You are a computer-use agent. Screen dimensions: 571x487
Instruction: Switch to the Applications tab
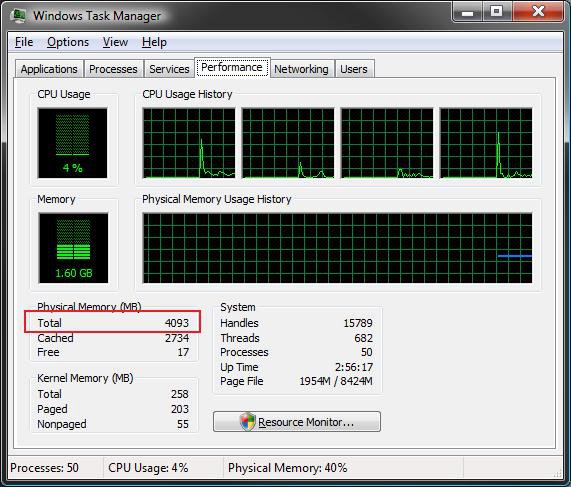tap(49, 69)
